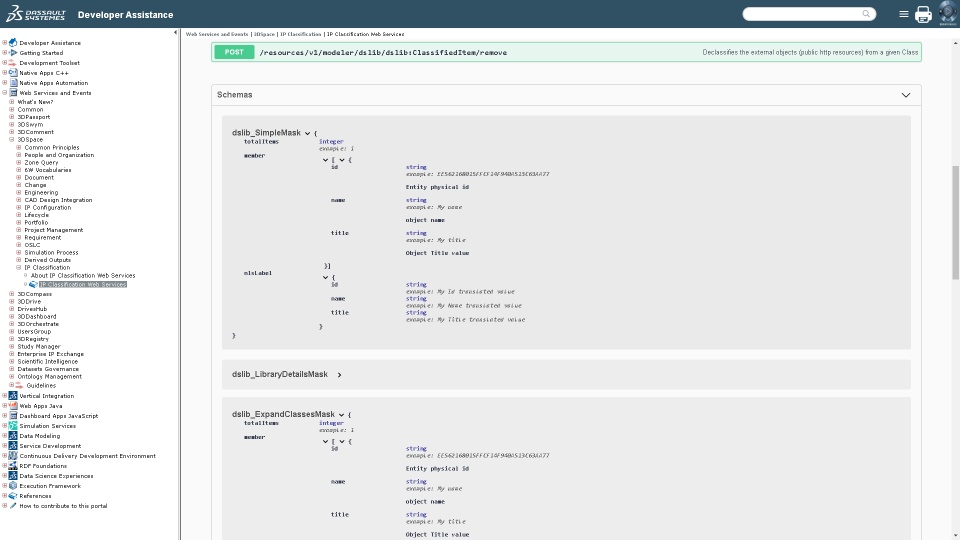
Task: Open the DriveHub tree item
Action: 32,309
